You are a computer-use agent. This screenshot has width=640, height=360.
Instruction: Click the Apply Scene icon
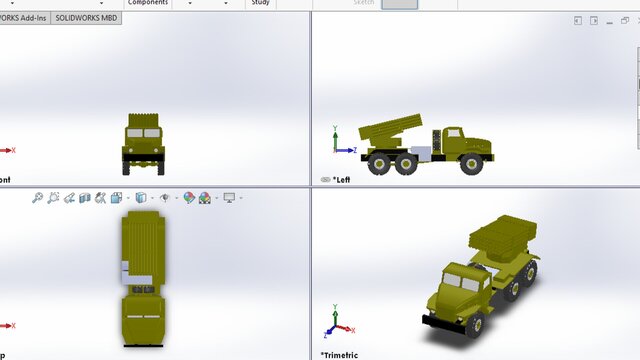(x=204, y=198)
